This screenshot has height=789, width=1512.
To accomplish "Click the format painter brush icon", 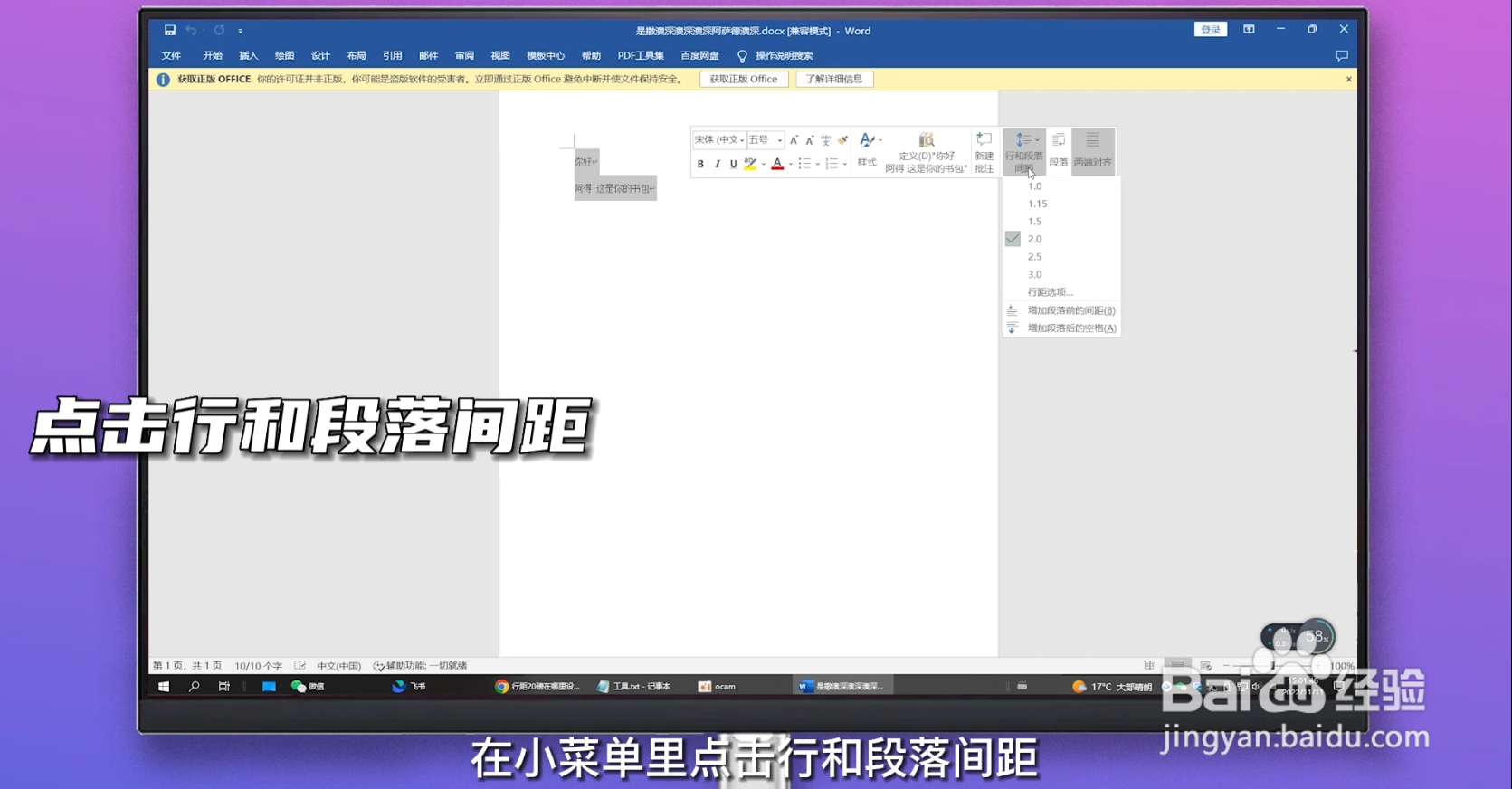I will 842,140.
